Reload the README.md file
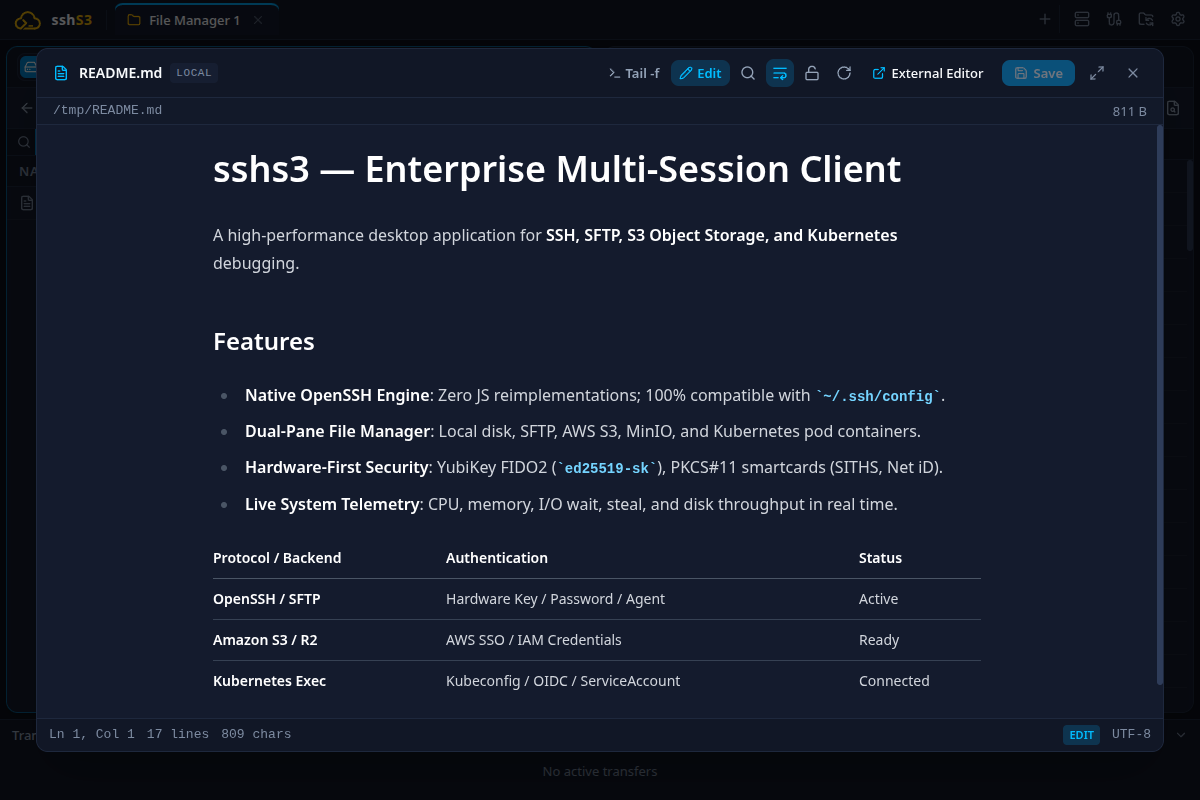 tap(844, 73)
